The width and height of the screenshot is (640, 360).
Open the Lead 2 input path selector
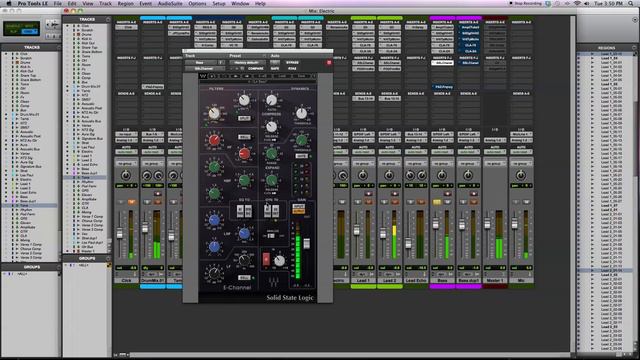tap(389, 134)
